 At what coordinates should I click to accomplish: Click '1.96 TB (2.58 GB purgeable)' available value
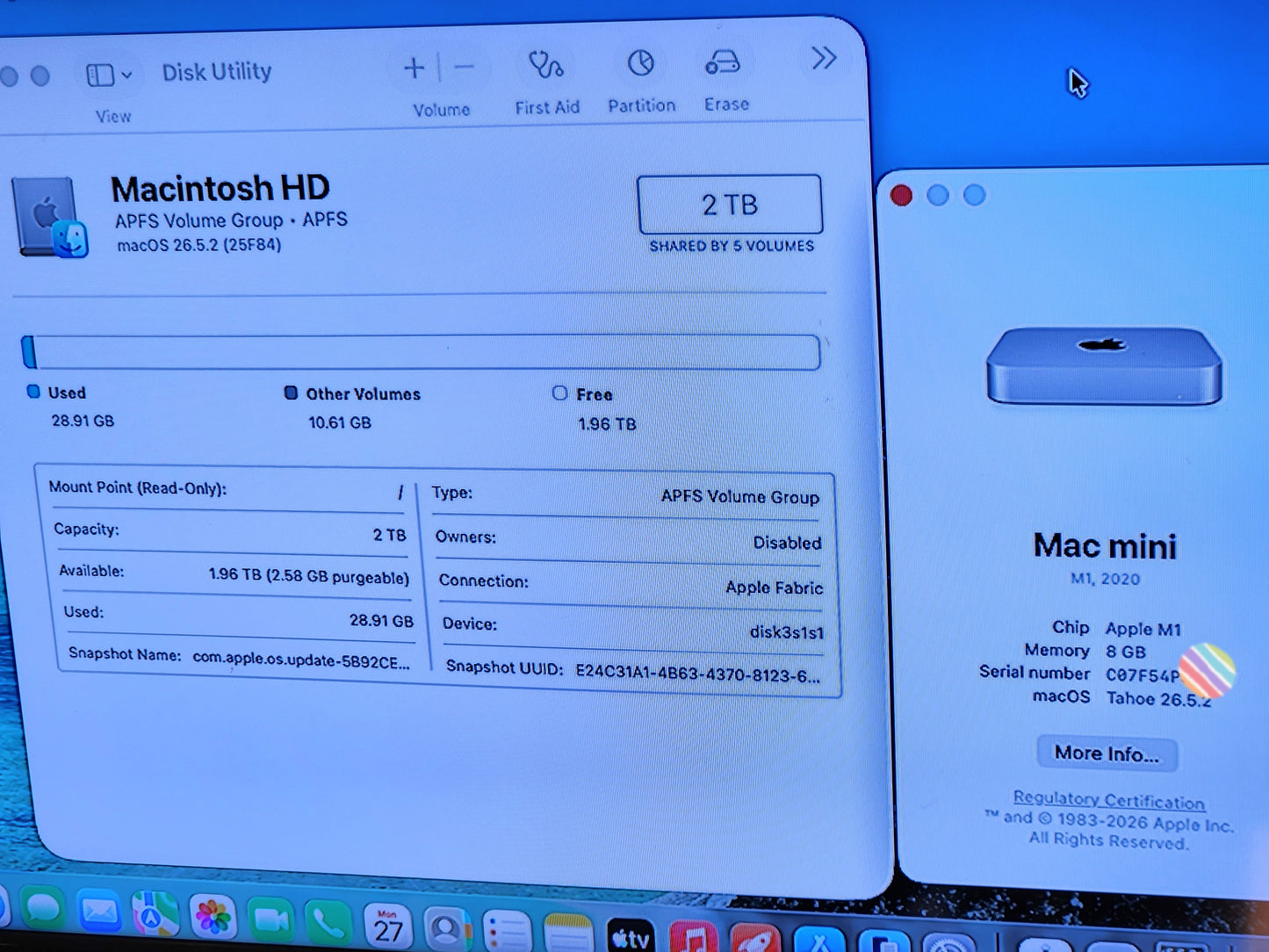308,576
